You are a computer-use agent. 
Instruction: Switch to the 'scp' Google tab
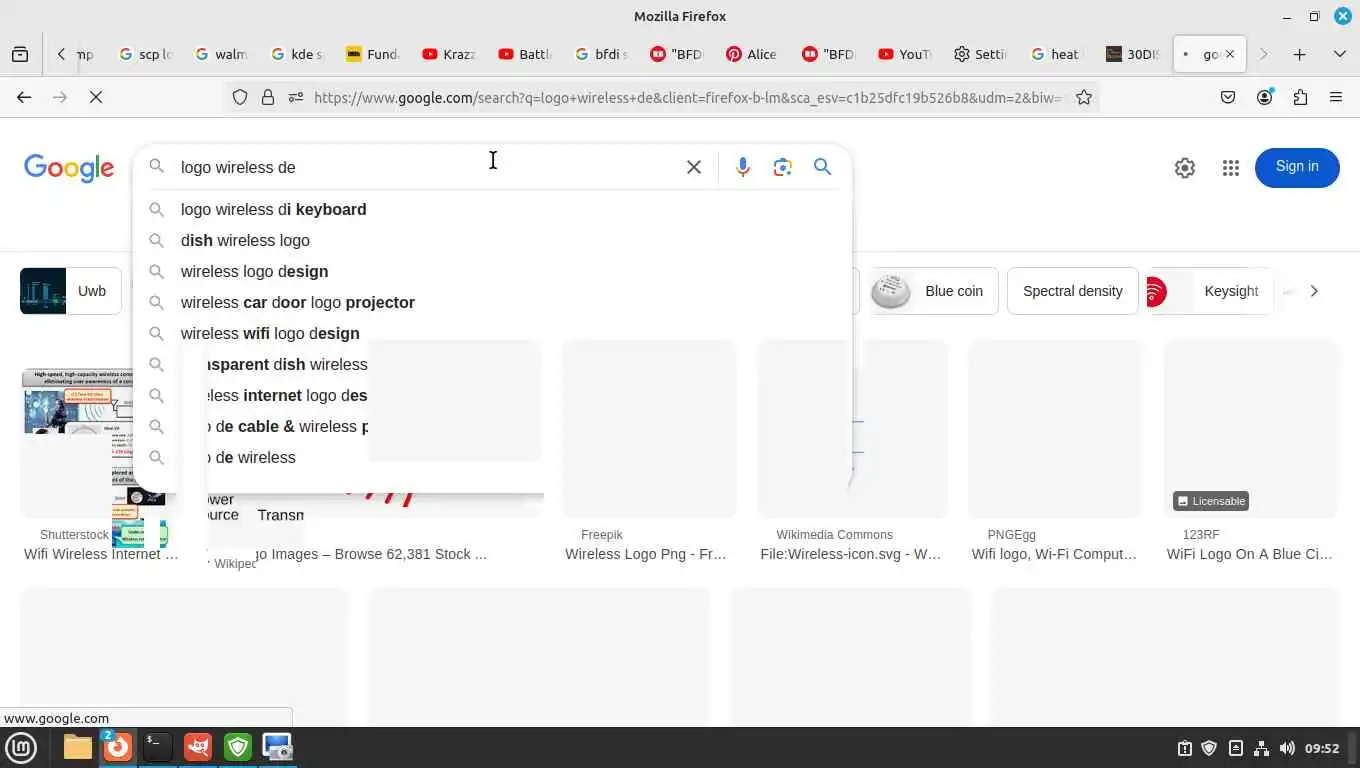pos(146,55)
